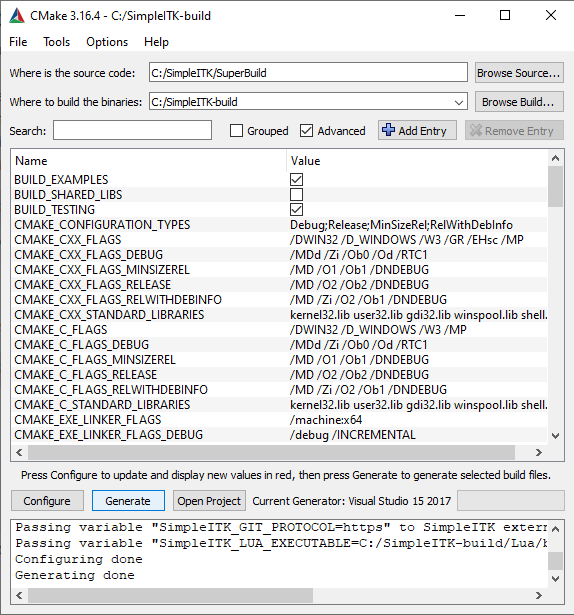Select CMAKE_C_FLAGS_MINSIZEREL entry
Screen dimensions: 574x615
click(x=95, y=360)
